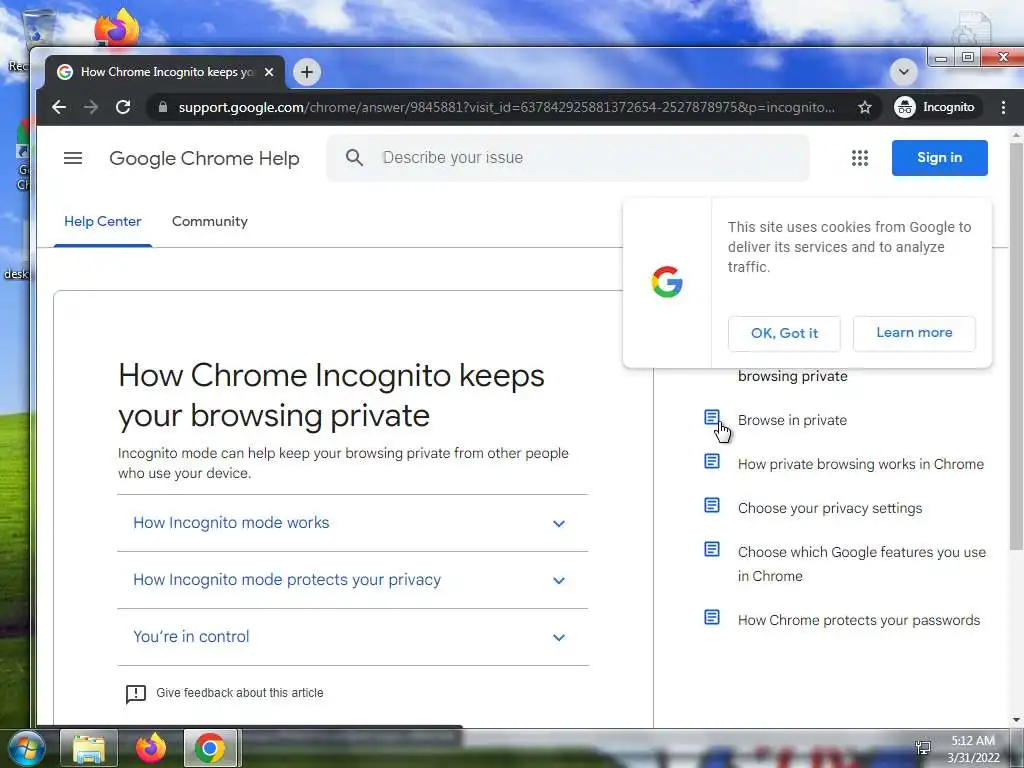This screenshot has height=768, width=1024.
Task: Click the Google logo in cookie notice
Action: (667, 282)
